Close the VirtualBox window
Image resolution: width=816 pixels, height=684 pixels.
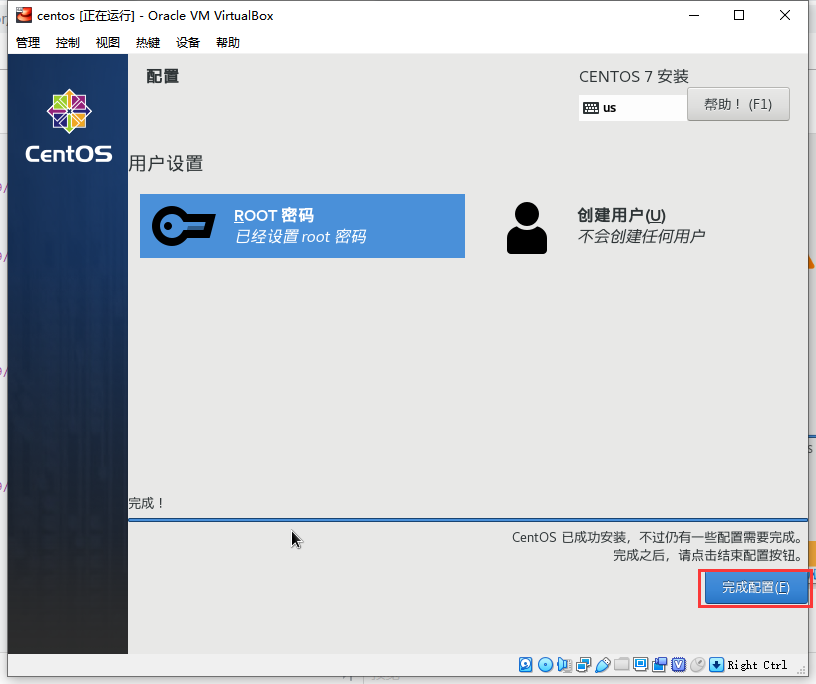(x=785, y=15)
